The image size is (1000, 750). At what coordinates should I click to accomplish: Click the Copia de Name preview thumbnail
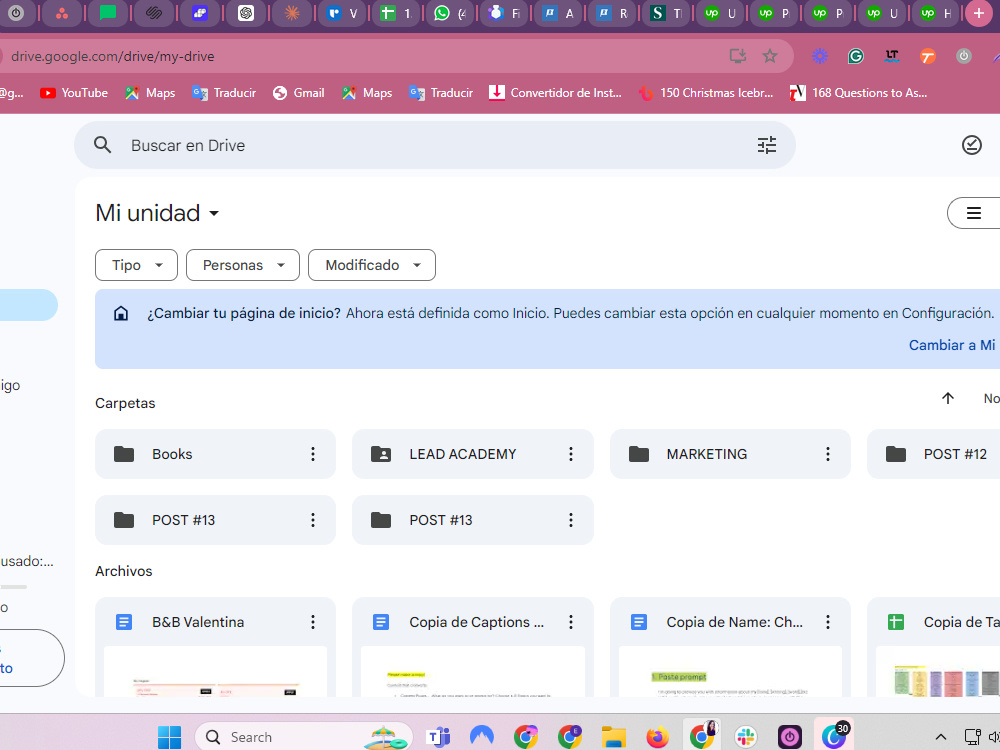730,672
